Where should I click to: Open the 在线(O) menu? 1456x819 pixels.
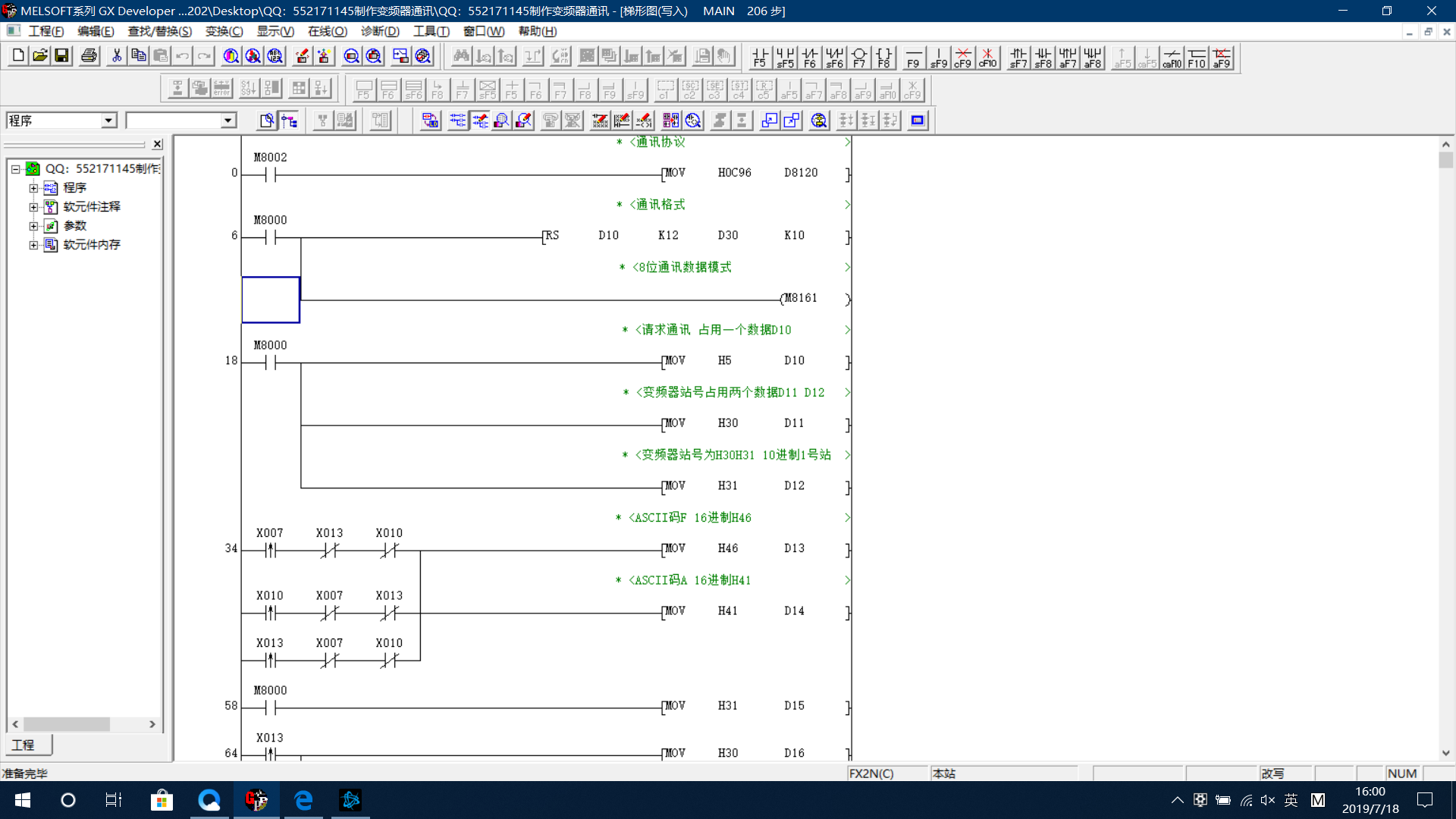point(327,31)
